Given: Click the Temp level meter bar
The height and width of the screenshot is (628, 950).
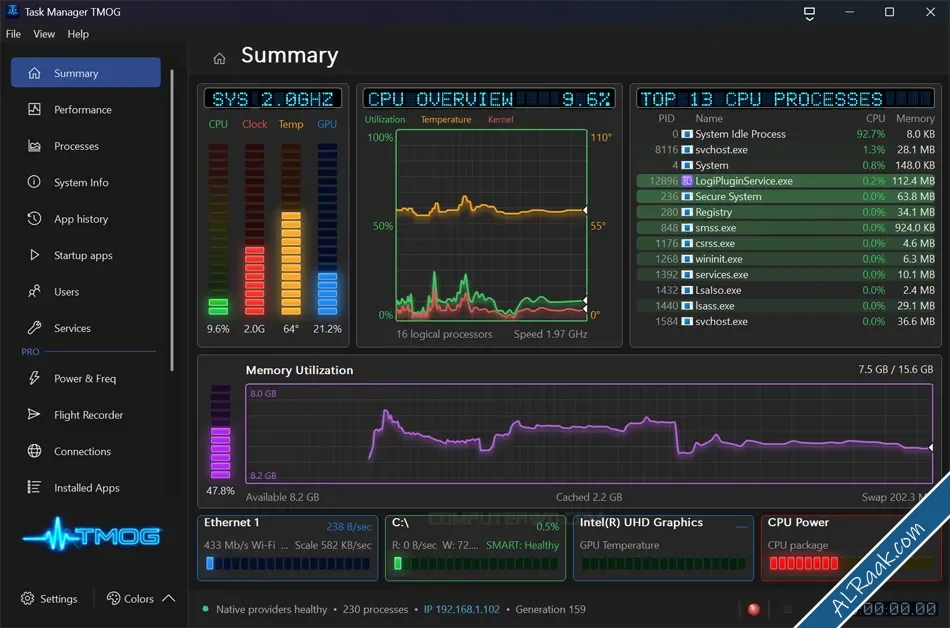Looking at the screenshot, I should tap(291, 229).
